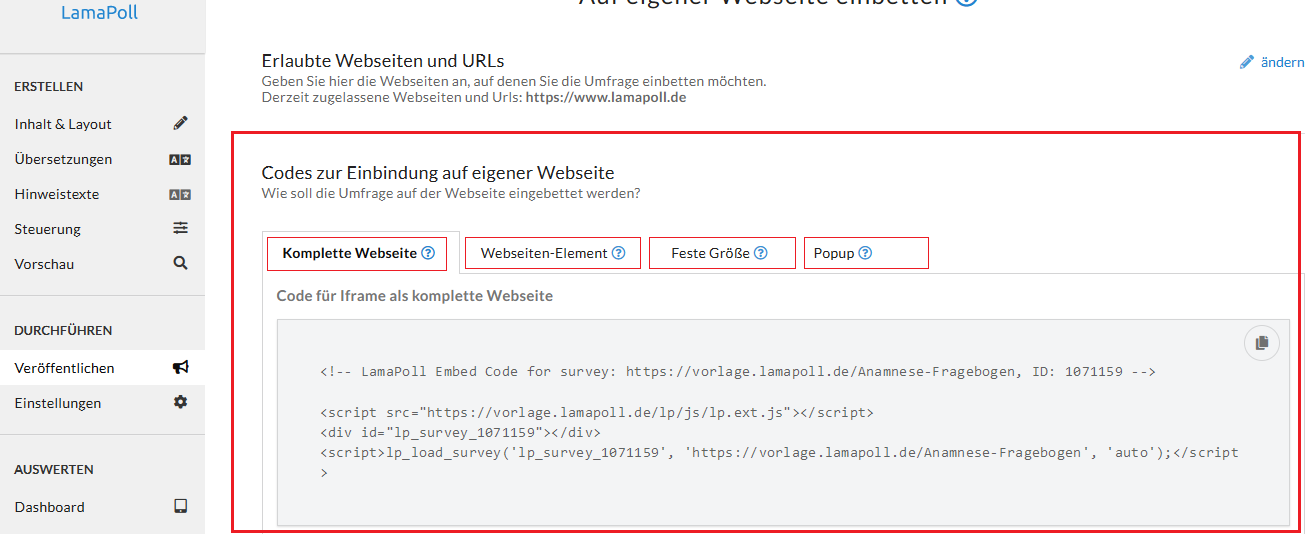Open help icon on Komplette Webseite tab
This screenshot has height=534, width=1311.
point(428,253)
